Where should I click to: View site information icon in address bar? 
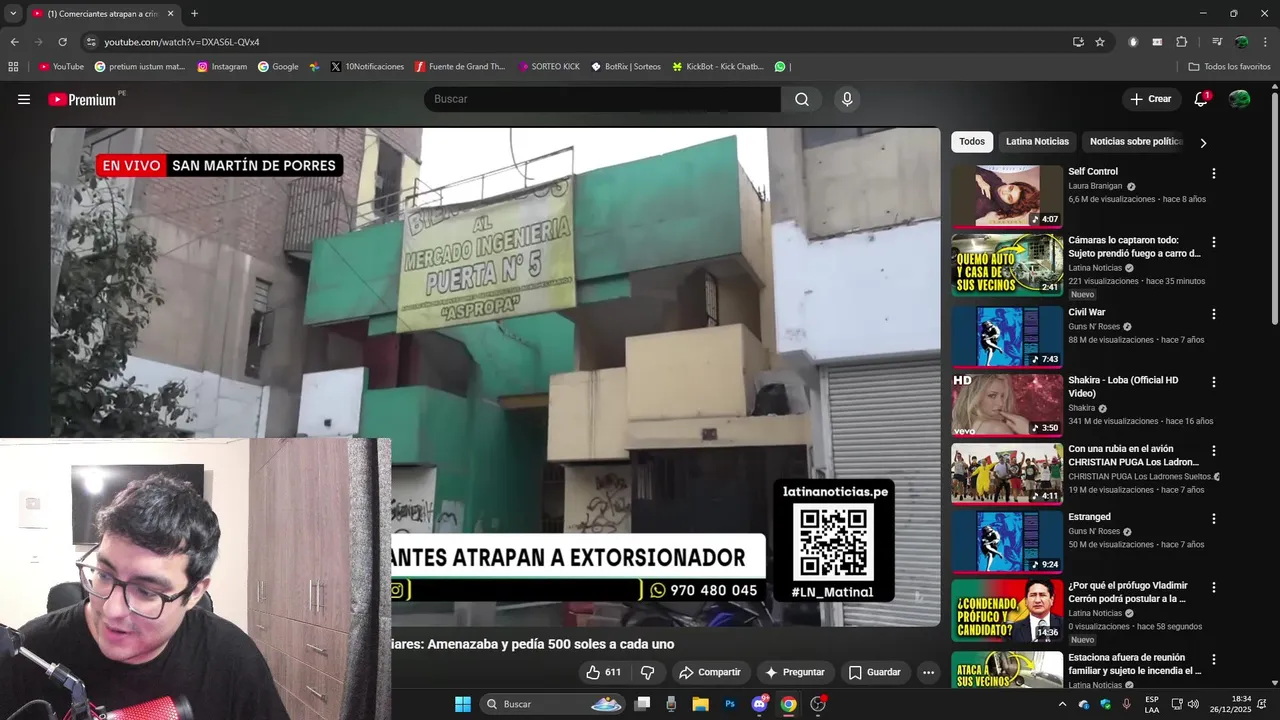[91, 42]
